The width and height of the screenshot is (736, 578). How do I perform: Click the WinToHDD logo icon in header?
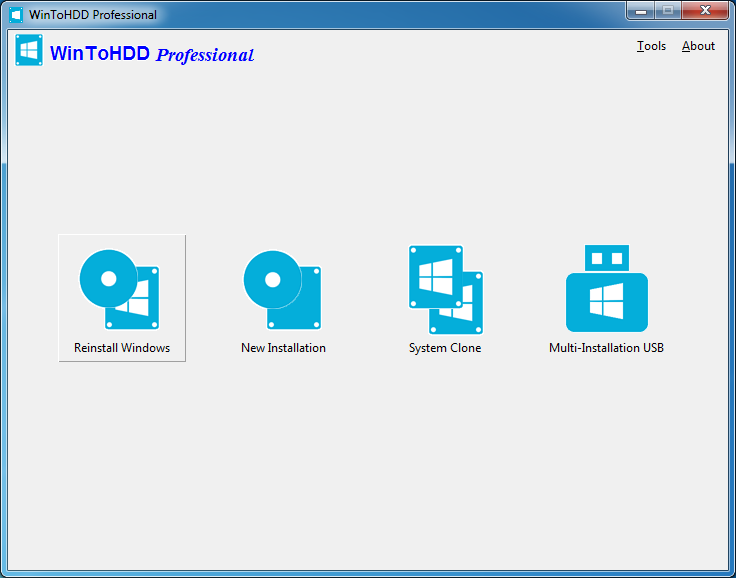coord(29,50)
